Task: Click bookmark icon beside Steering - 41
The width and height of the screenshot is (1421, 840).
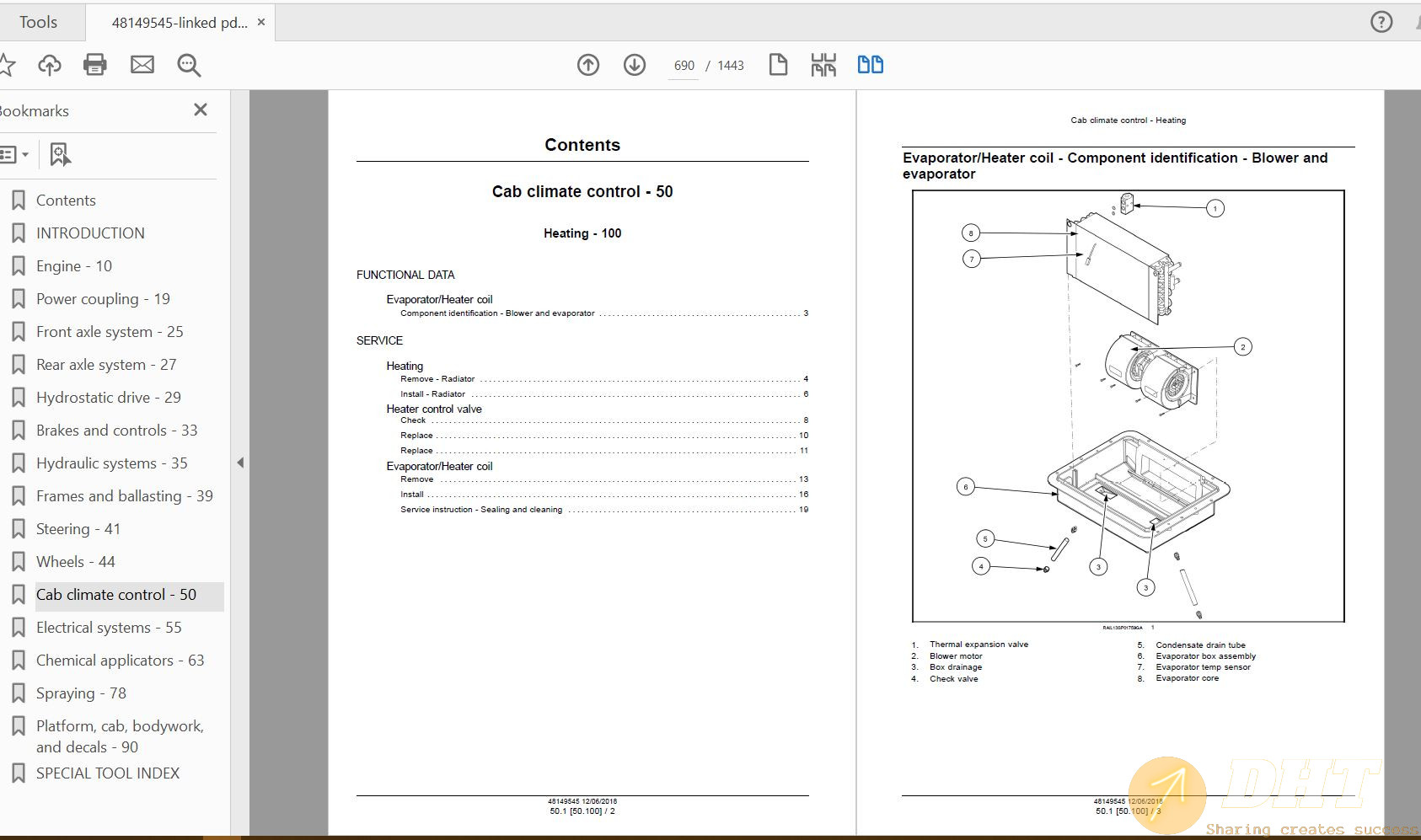Action: pos(18,529)
